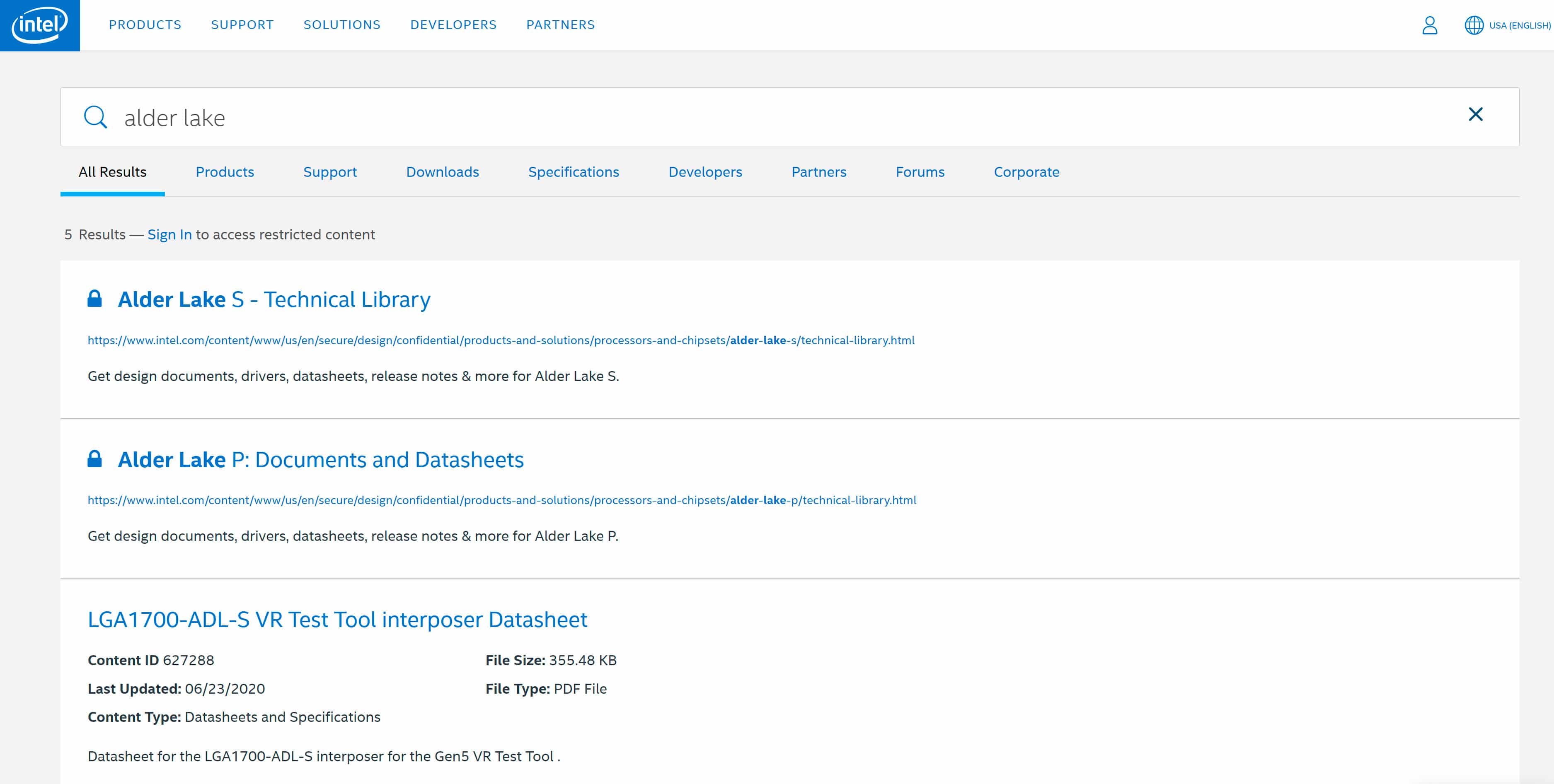The width and height of the screenshot is (1554, 784).
Task: Open Alder Lake S - Technical Library
Action: coord(274,300)
